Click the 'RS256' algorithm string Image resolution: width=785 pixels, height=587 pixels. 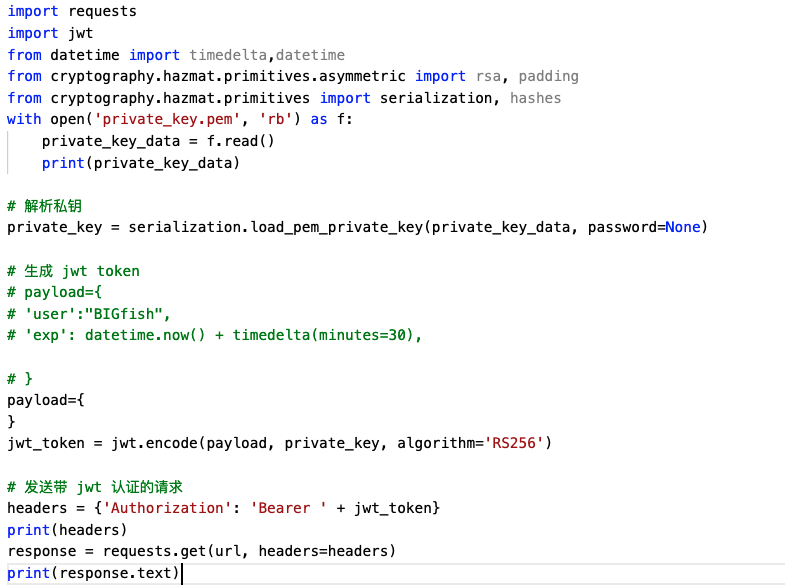[x=514, y=443]
